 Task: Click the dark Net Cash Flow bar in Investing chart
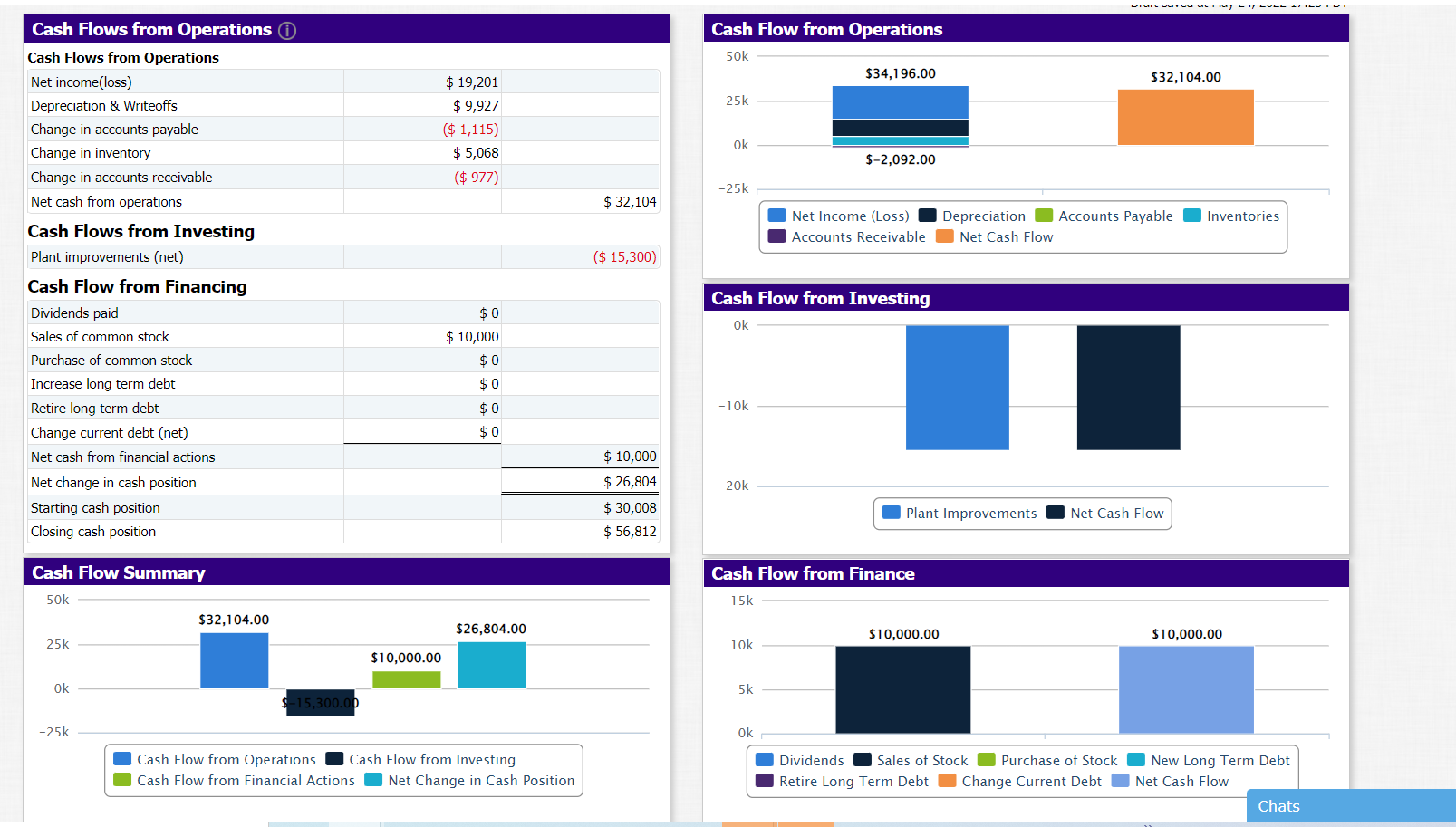[1128, 387]
